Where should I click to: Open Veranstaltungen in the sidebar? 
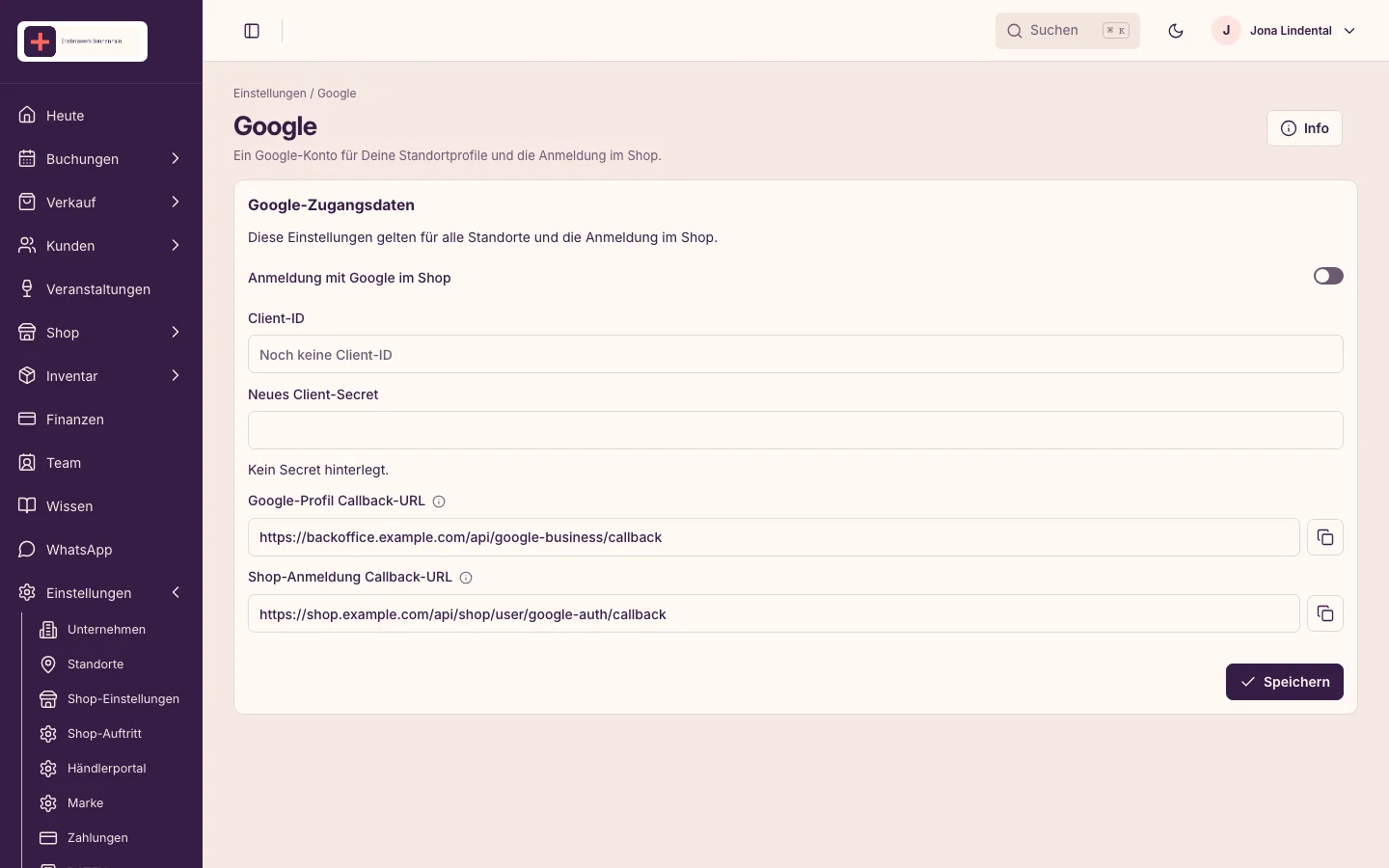point(101,289)
